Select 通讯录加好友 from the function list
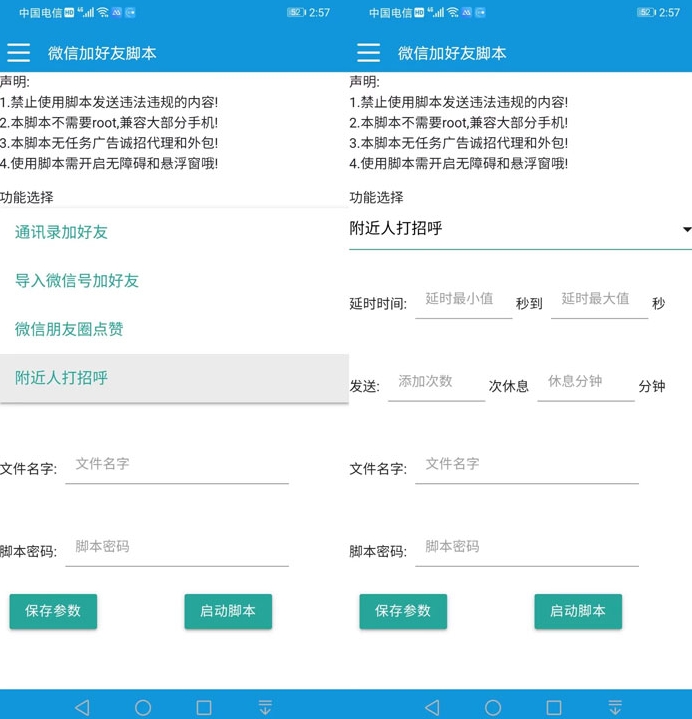Screen dimensions: 692x719 pyautogui.click(x=174, y=232)
